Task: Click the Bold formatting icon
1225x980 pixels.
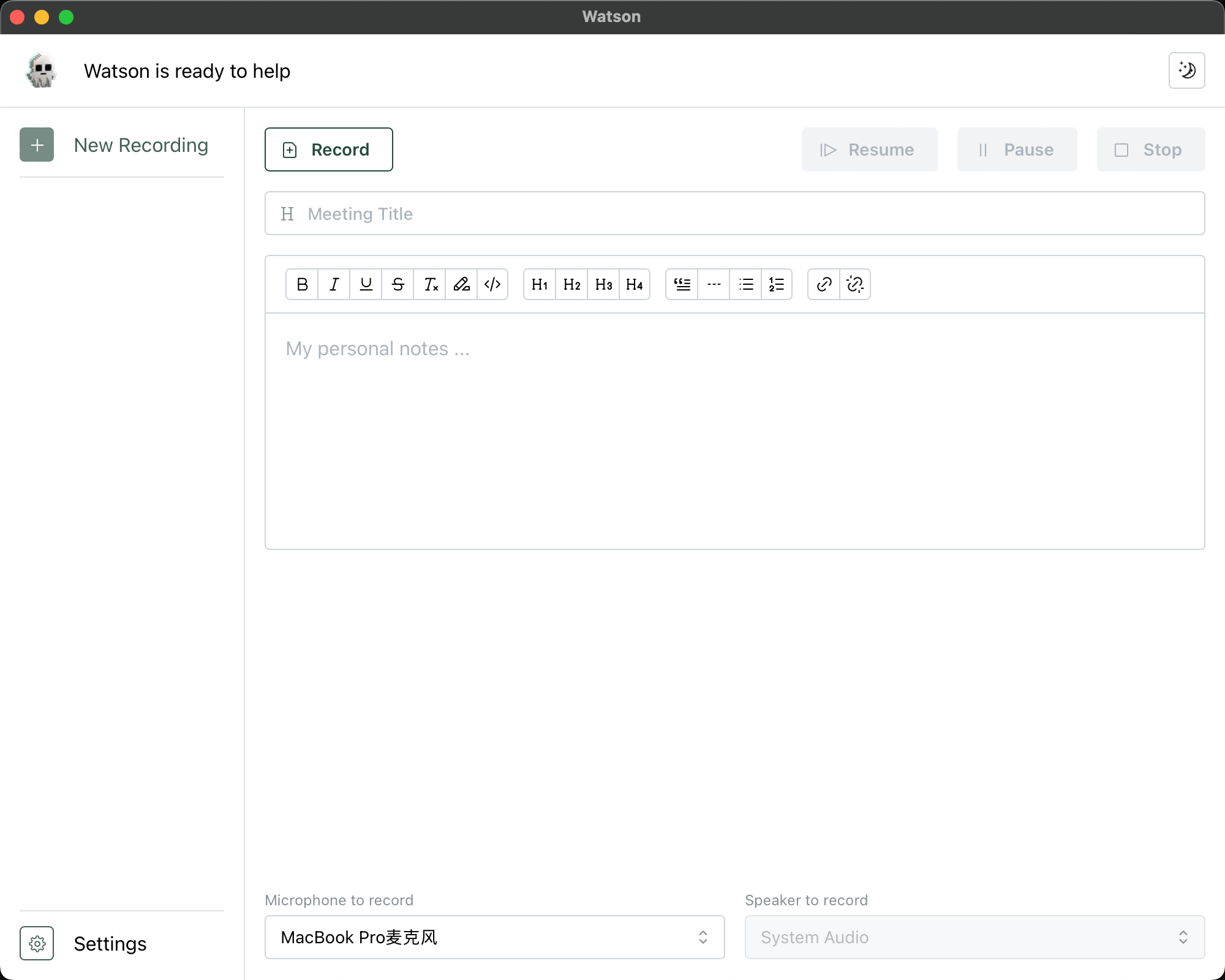Action: pyautogui.click(x=302, y=285)
